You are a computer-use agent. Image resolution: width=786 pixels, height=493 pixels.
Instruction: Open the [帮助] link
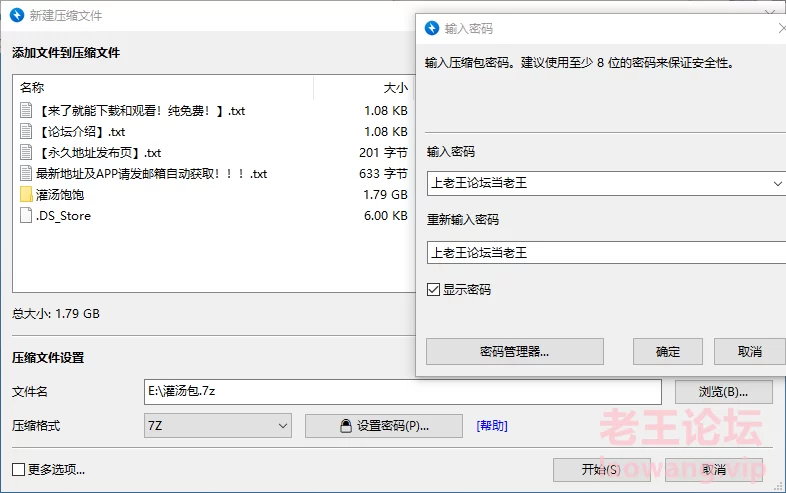(492, 426)
